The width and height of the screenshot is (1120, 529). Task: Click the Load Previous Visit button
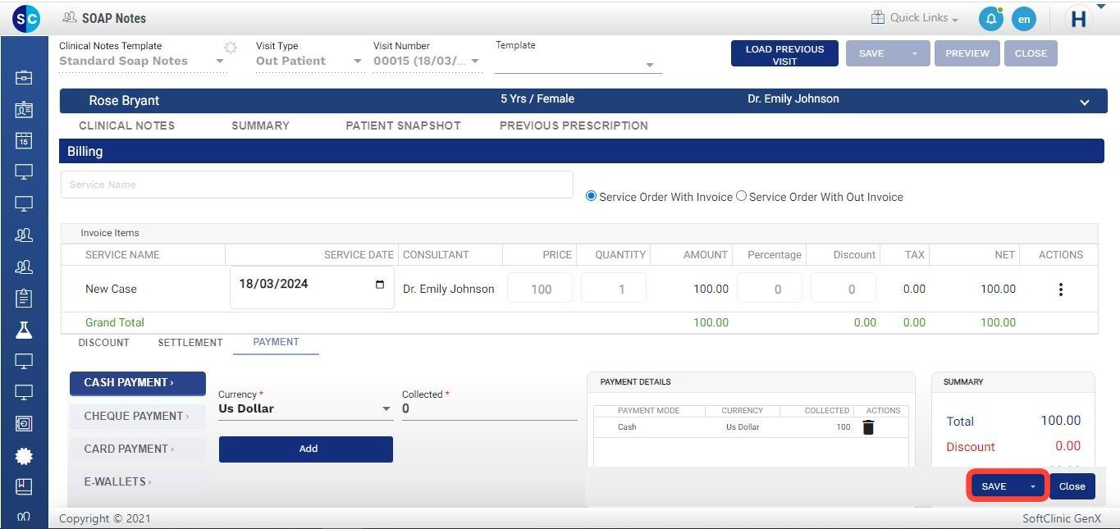(784, 54)
